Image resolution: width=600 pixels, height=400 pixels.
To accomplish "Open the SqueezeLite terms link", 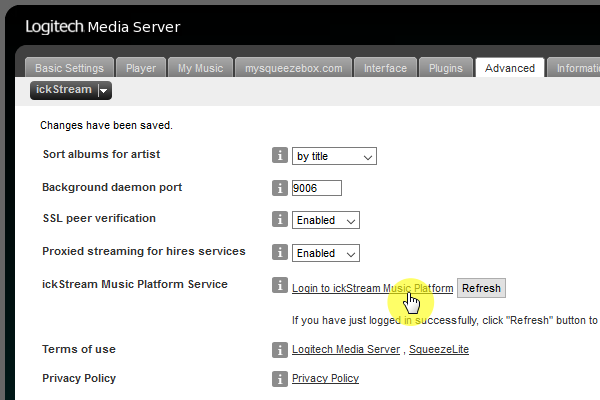I will coord(439,350).
